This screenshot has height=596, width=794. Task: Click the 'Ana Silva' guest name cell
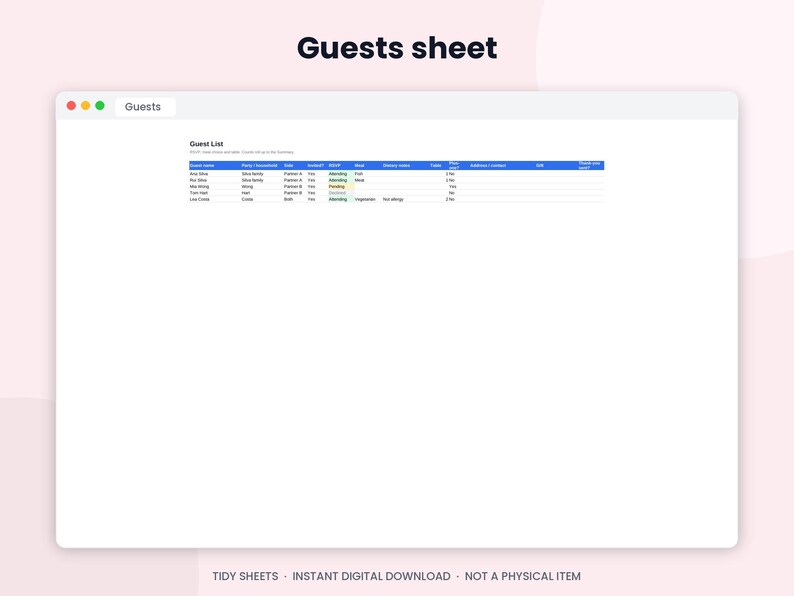[199, 174]
